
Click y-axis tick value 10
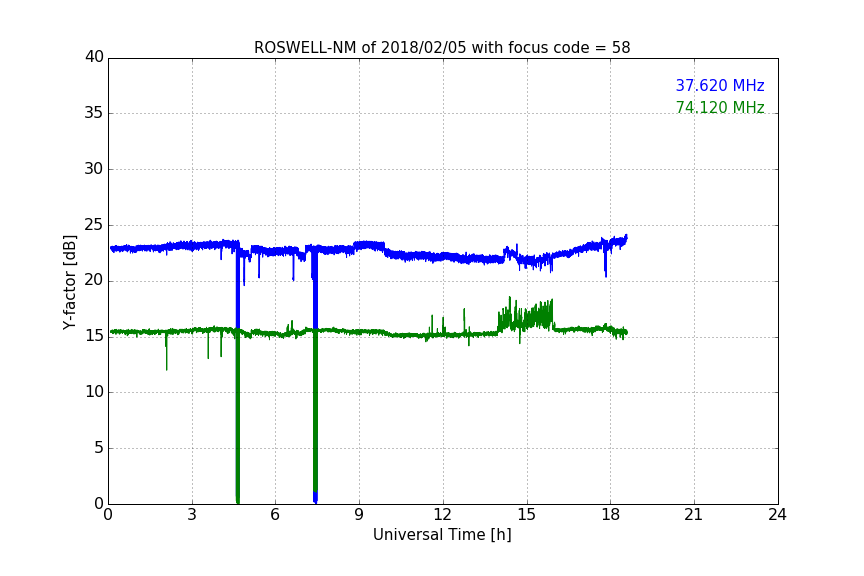coord(94,392)
